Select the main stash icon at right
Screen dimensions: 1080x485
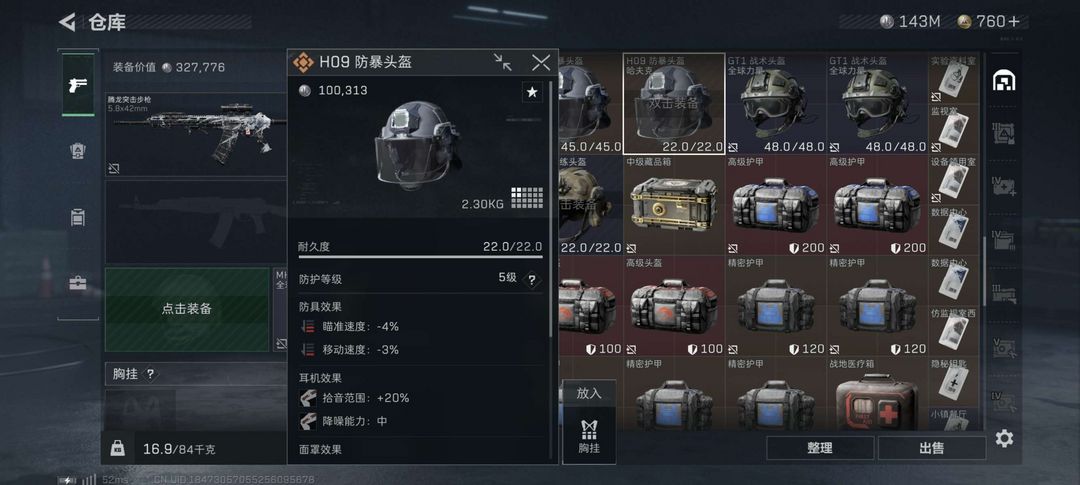pos(1004,81)
